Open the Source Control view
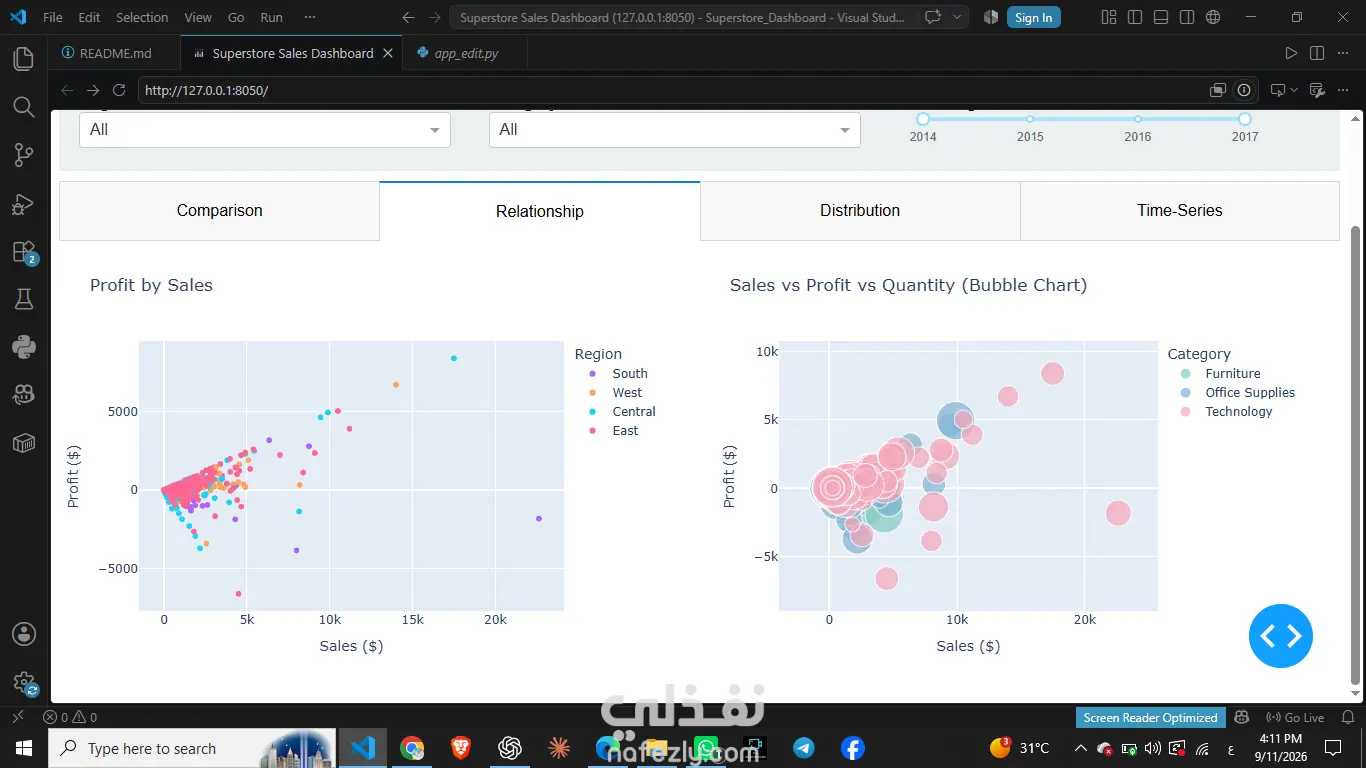The height and width of the screenshot is (768, 1366). [24, 155]
